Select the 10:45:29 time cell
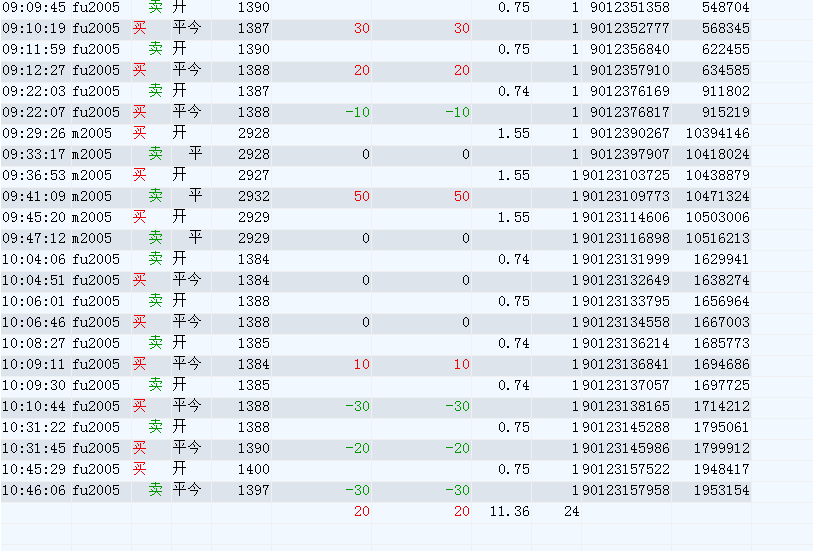 [35, 469]
